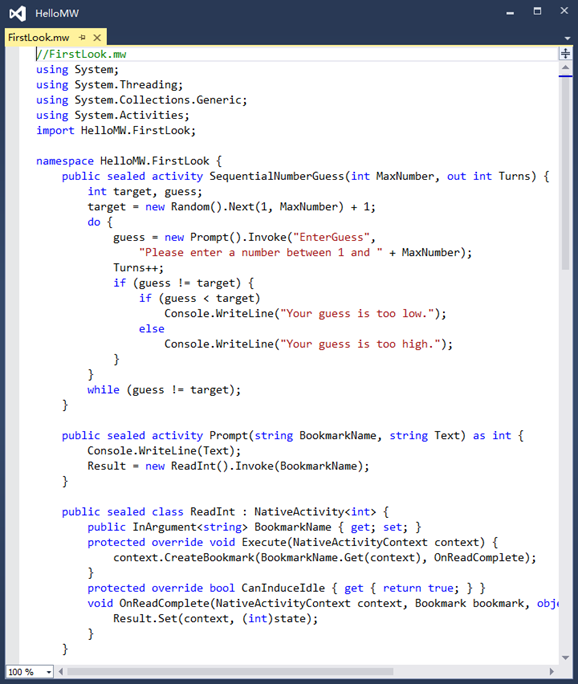Click the editor split window handle
The image size is (578, 684).
tap(565, 54)
